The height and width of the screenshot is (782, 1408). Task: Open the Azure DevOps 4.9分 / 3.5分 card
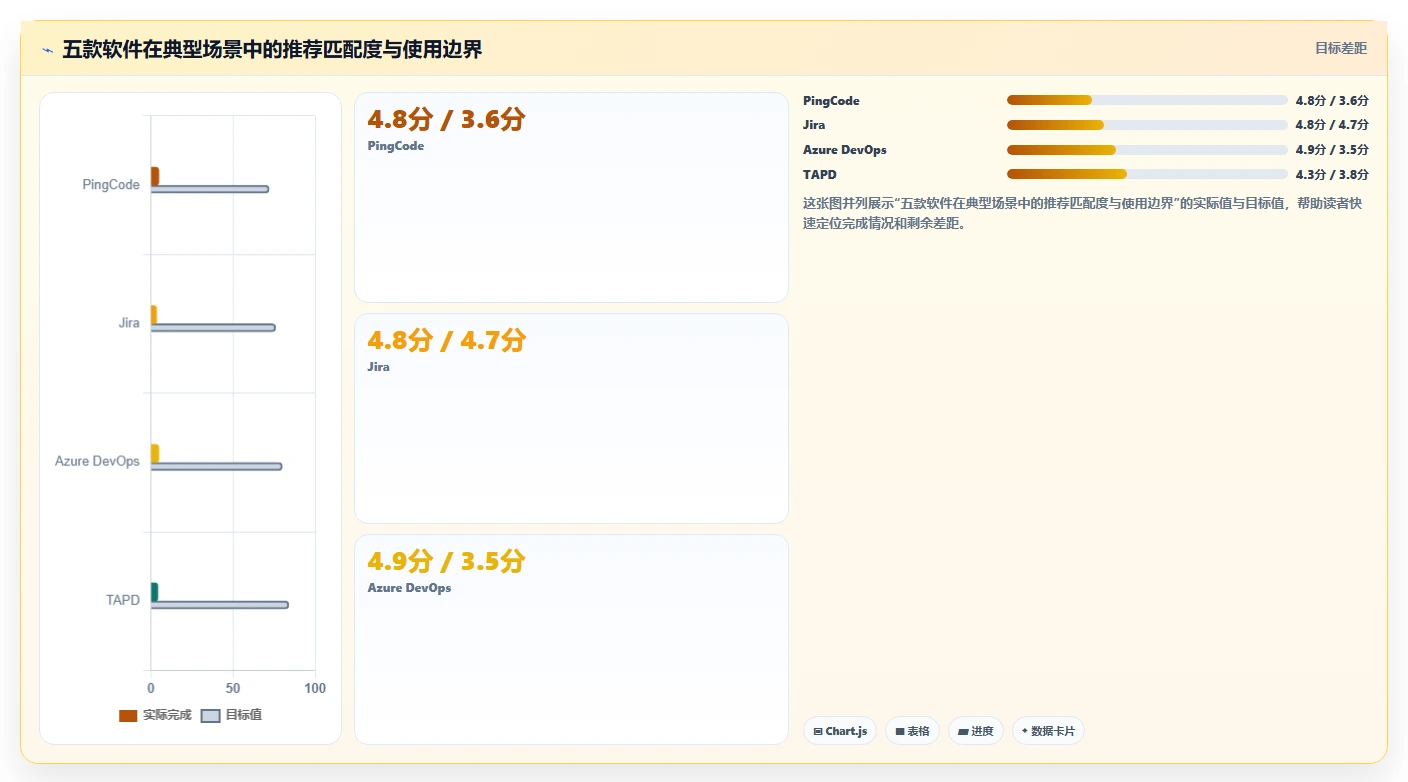[571, 639]
